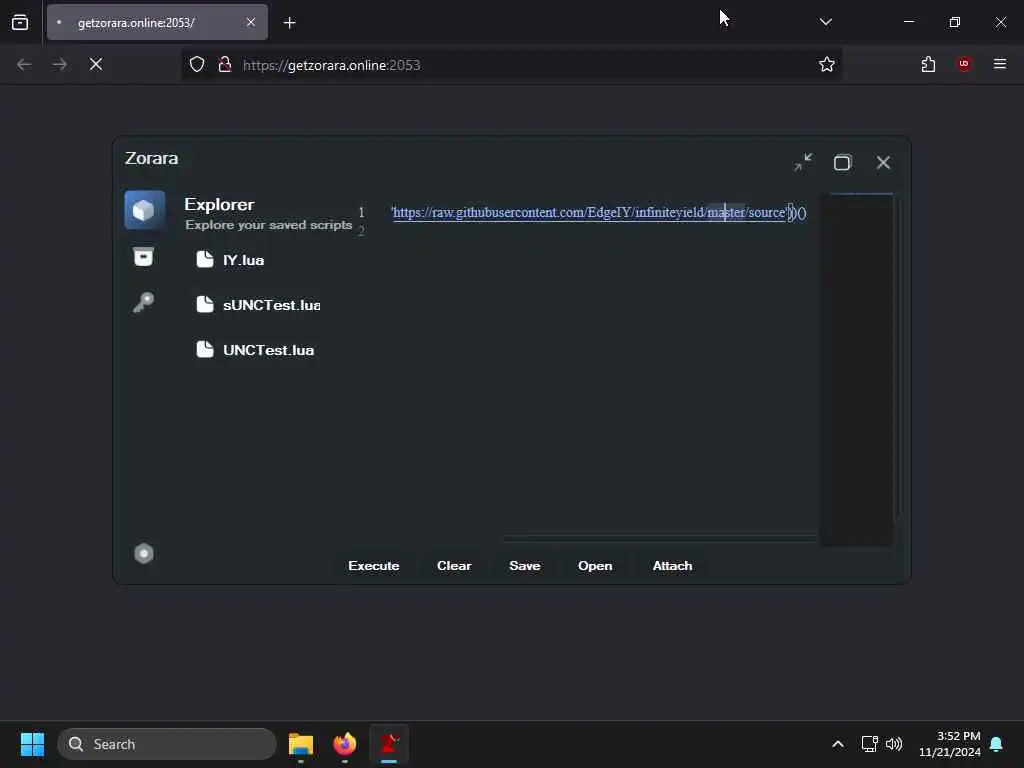Screen dimensions: 1024x768
Task: Go back in browser history
Action: pos(24,64)
